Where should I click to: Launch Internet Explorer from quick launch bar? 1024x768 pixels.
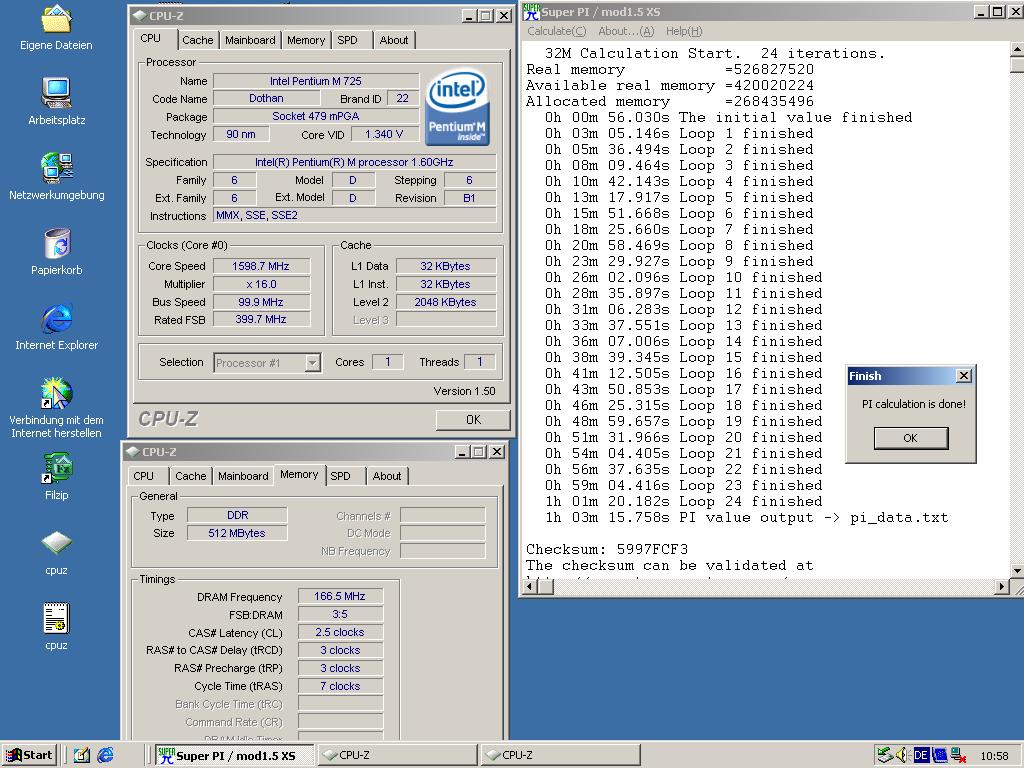coord(105,756)
